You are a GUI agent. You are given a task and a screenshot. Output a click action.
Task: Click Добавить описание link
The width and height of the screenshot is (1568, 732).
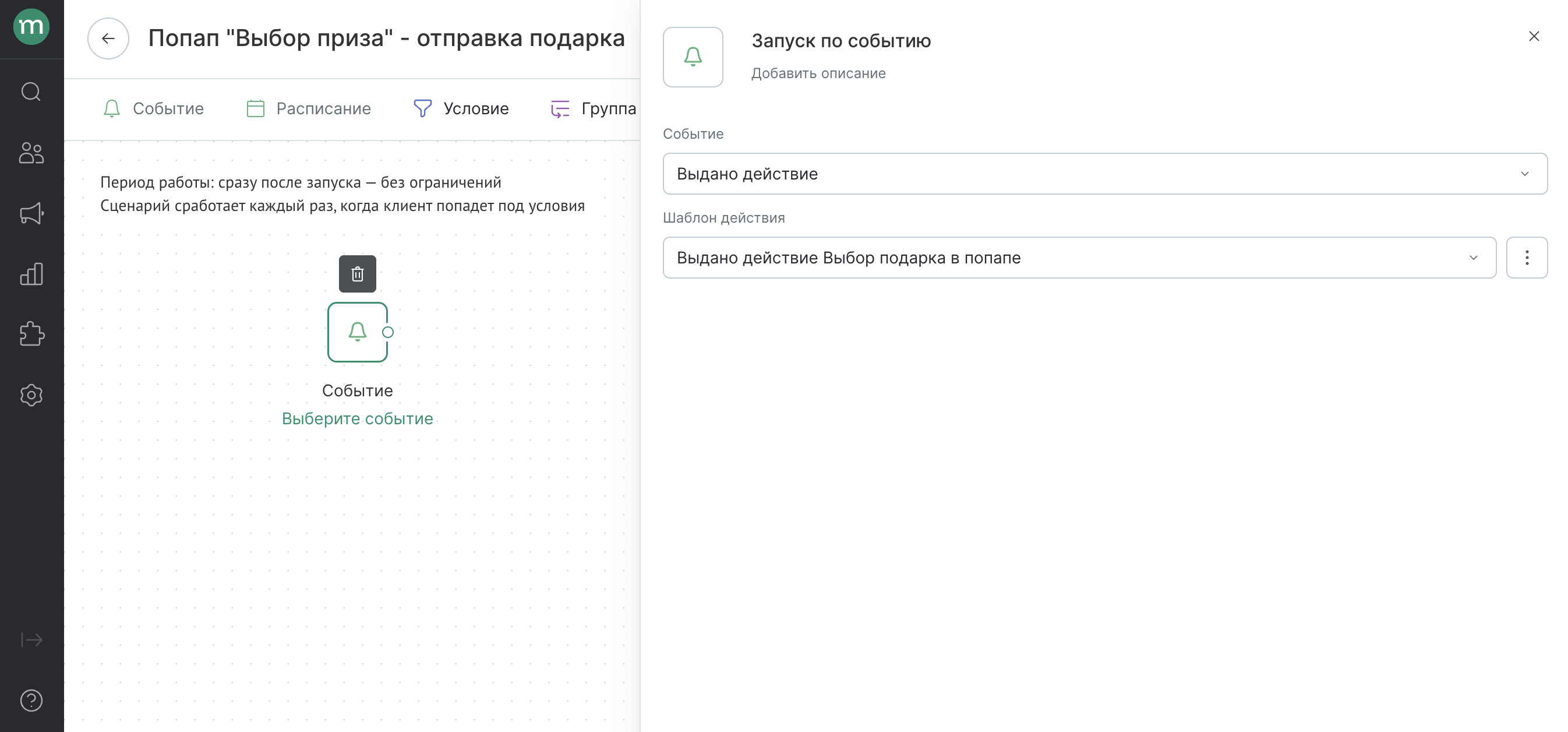pos(818,73)
